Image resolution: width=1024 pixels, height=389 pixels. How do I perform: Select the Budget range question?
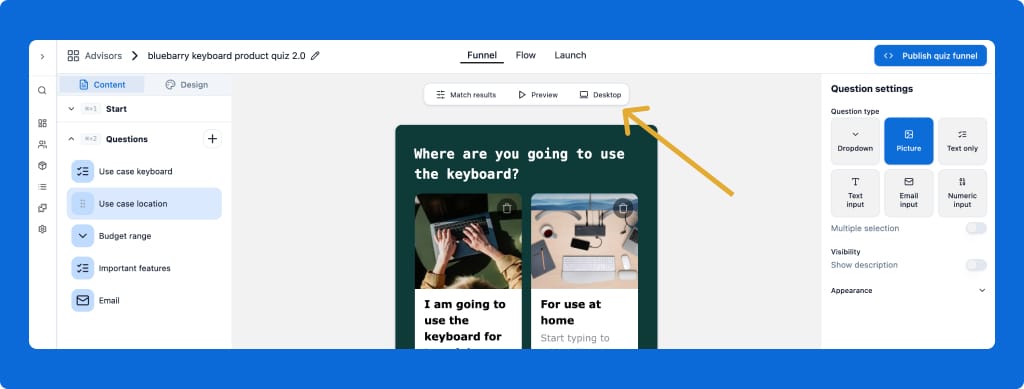[144, 236]
